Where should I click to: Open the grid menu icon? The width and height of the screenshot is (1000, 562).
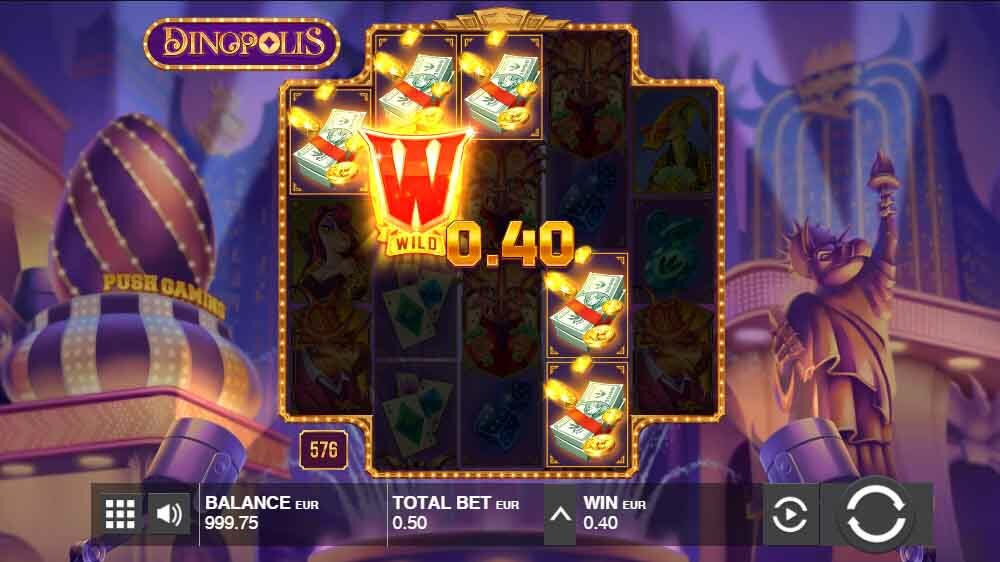coord(120,514)
